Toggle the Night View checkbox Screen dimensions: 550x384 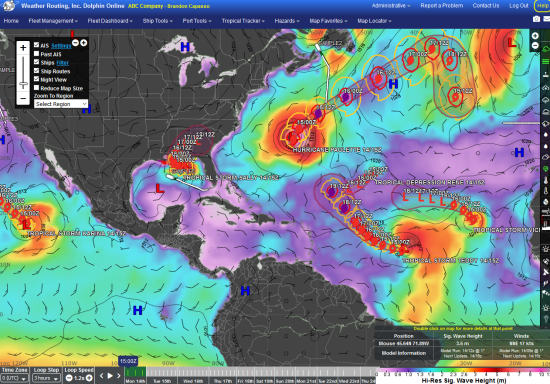(x=36, y=79)
